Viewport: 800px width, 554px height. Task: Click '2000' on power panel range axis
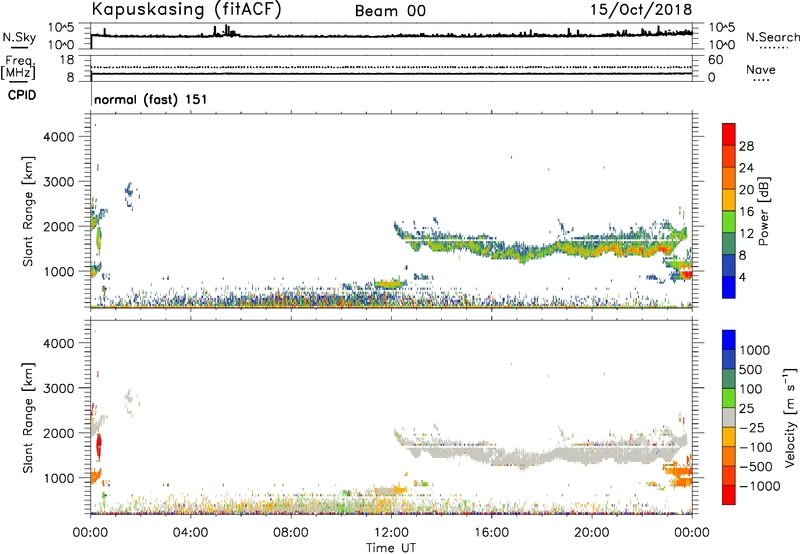tap(59, 226)
